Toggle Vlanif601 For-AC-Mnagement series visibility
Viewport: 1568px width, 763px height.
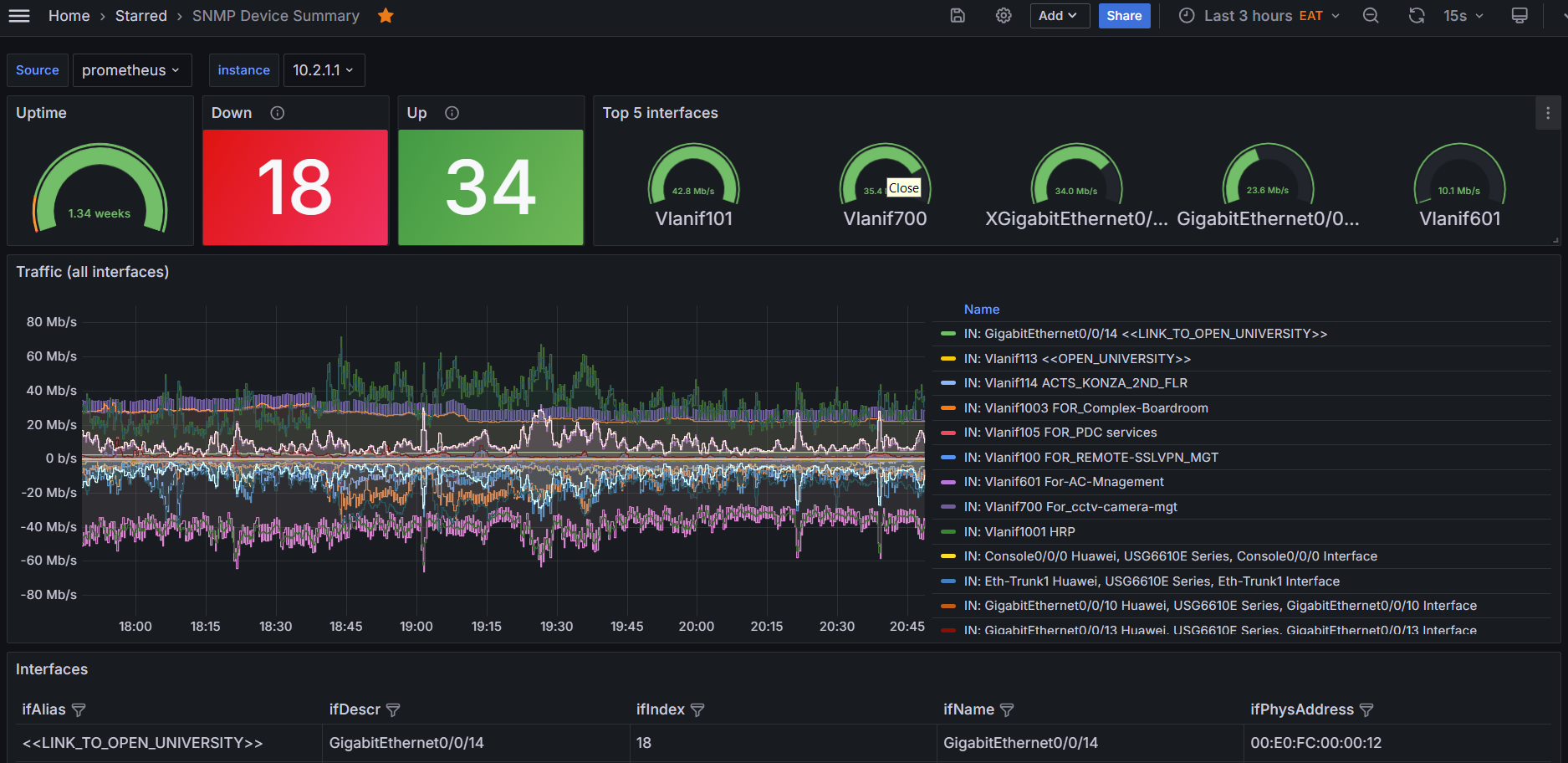(1063, 482)
